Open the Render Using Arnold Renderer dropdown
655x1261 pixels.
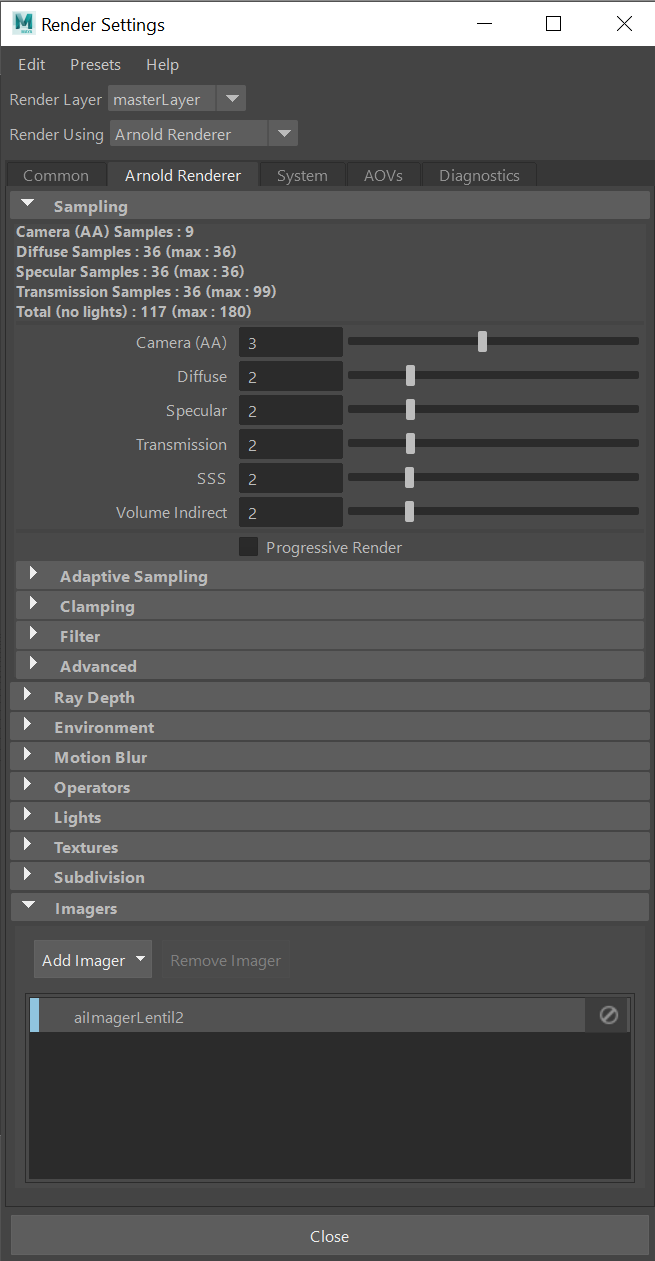pos(204,134)
